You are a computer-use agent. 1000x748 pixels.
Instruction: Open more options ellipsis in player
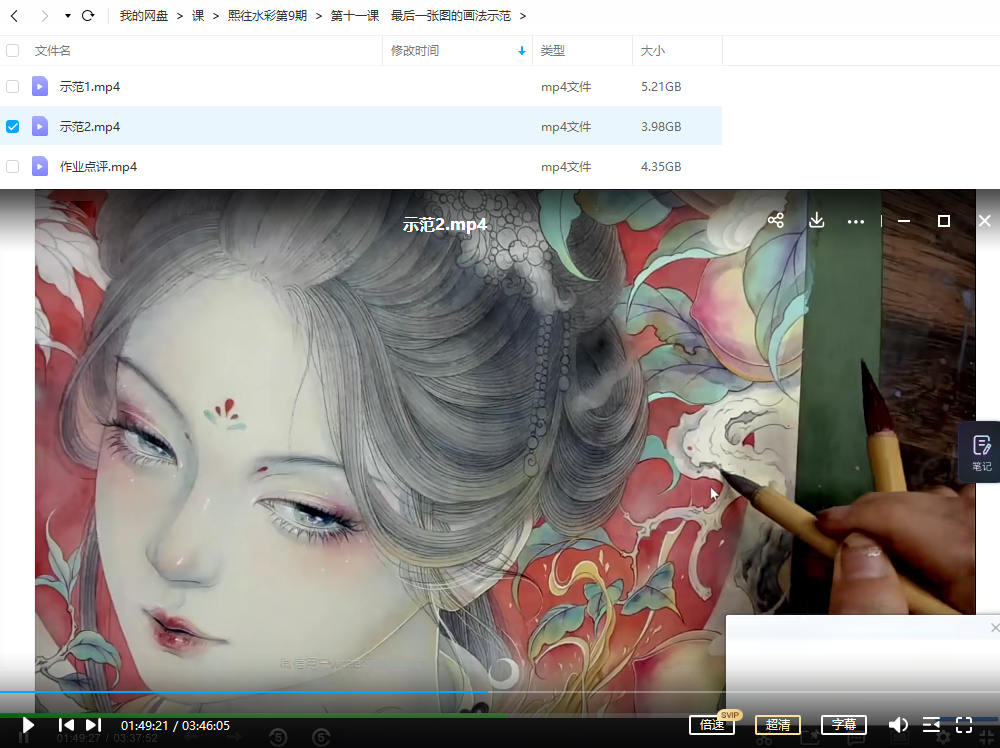[x=855, y=221]
